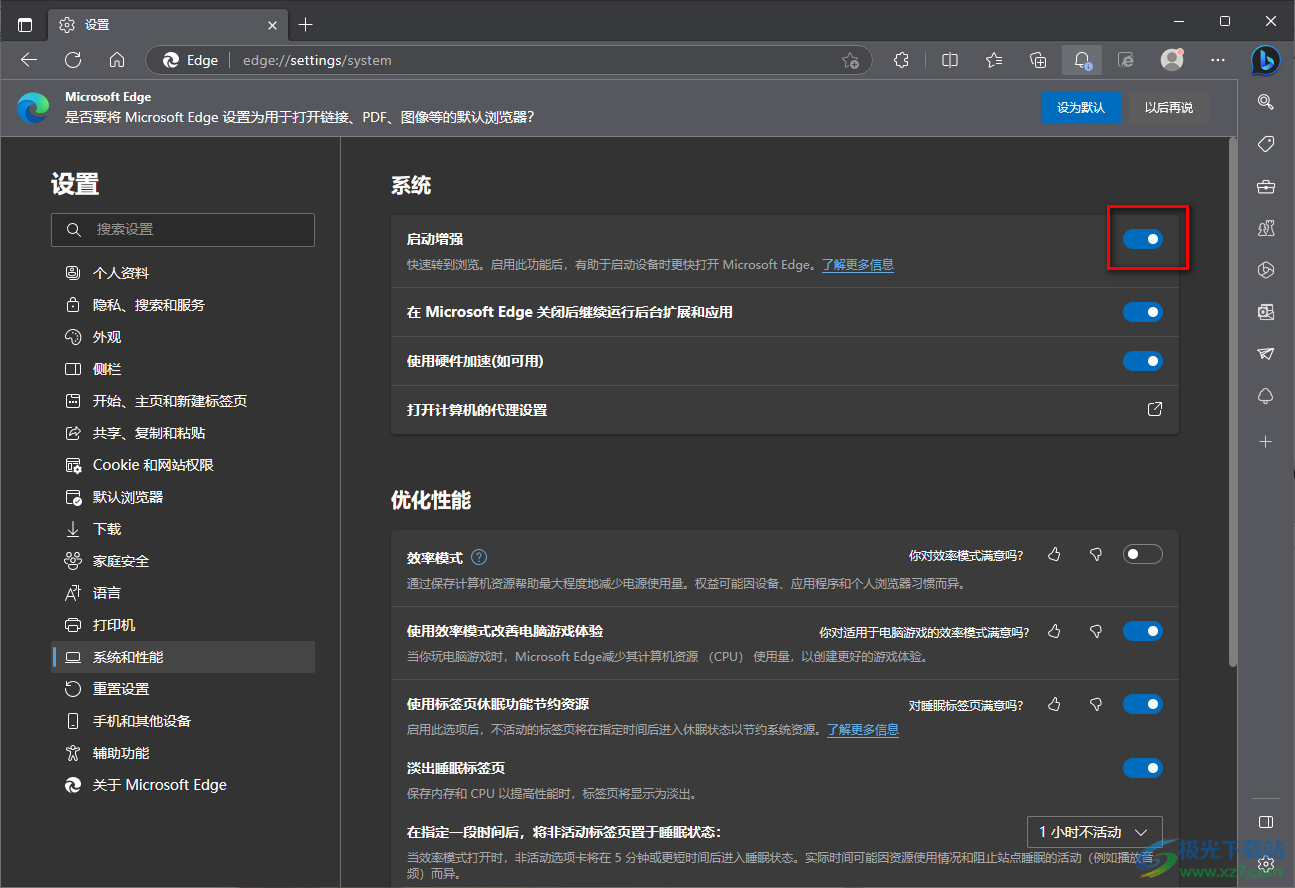1295x888 pixels.
Task: Open the Outlook sidebar icon
Action: pyautogui.click(x=1266, y=312)
